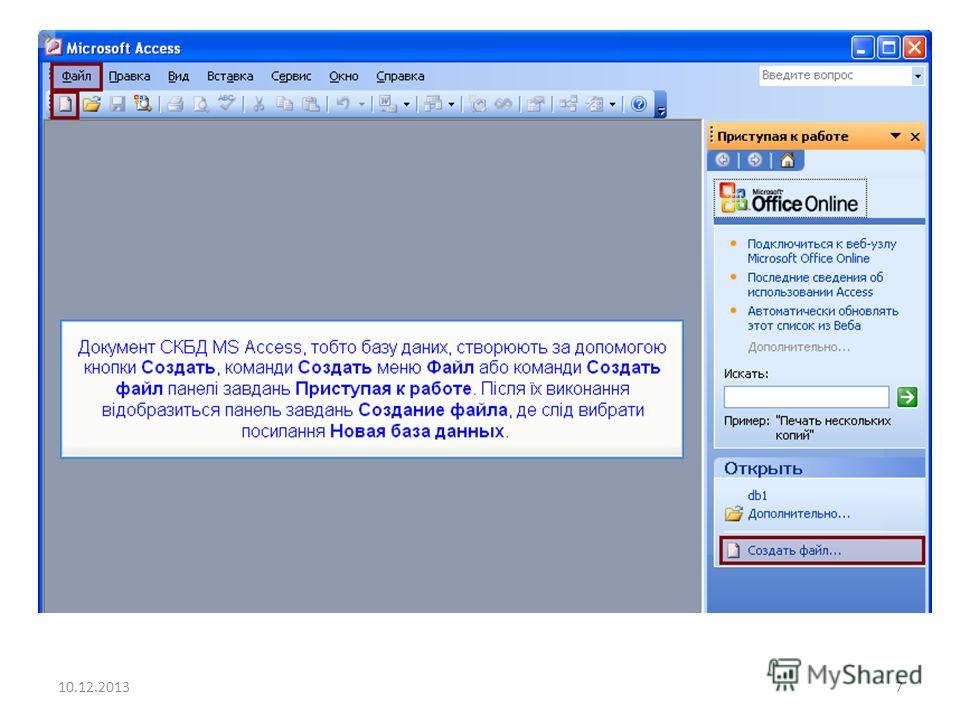Click the gray 'Дополнительно…' link above Искать
The image size is (960, 720).
(x=798, y=347)
